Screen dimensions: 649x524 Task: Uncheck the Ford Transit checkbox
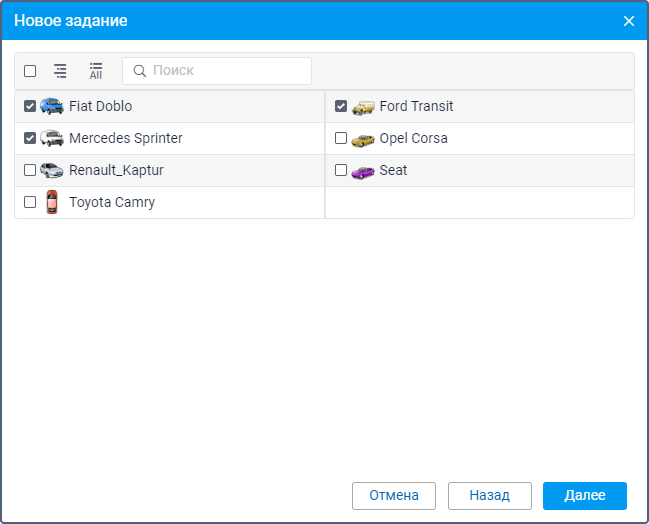341,106
